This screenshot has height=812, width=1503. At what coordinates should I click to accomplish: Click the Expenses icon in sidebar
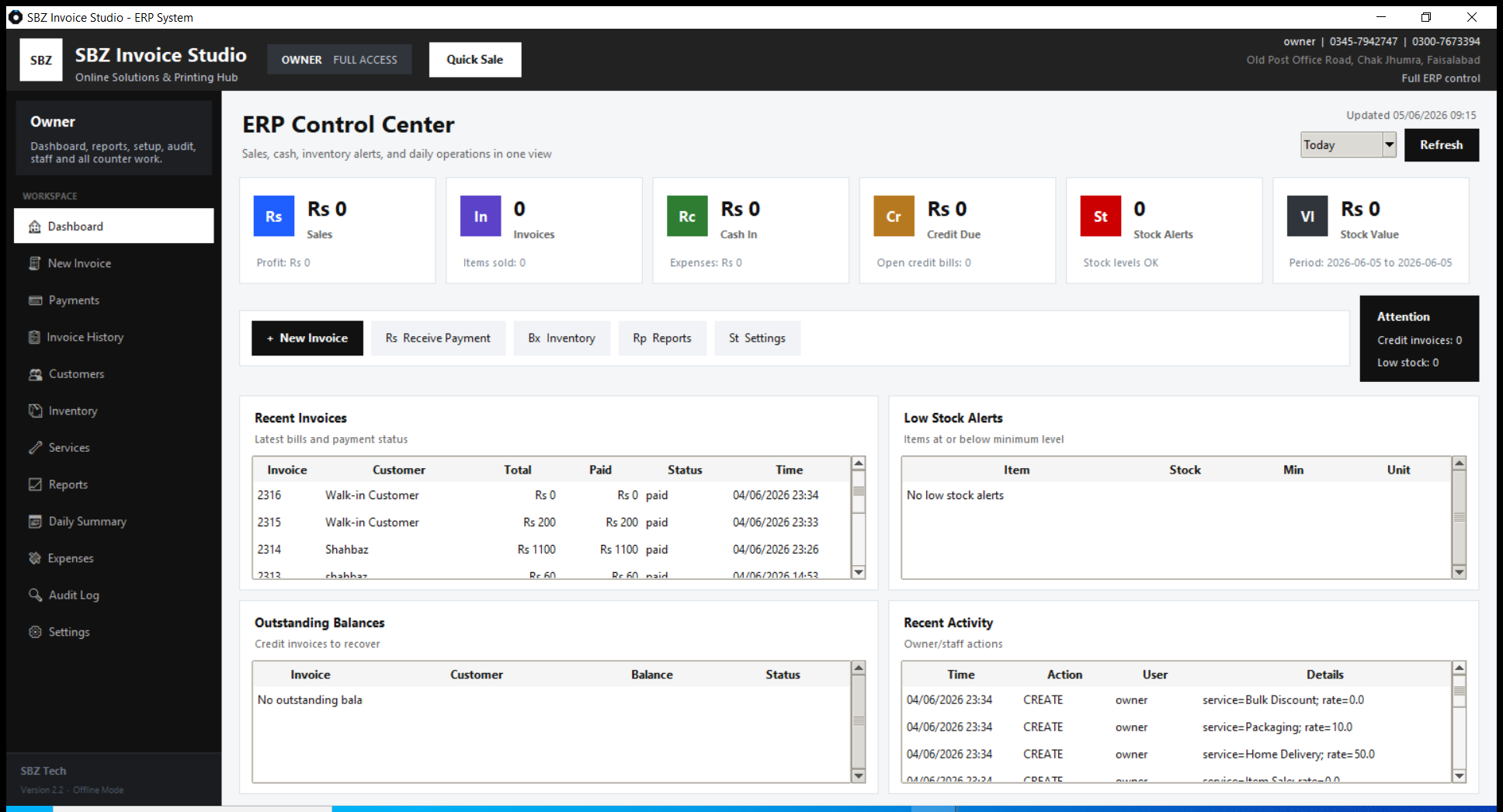tap(35, 558)
